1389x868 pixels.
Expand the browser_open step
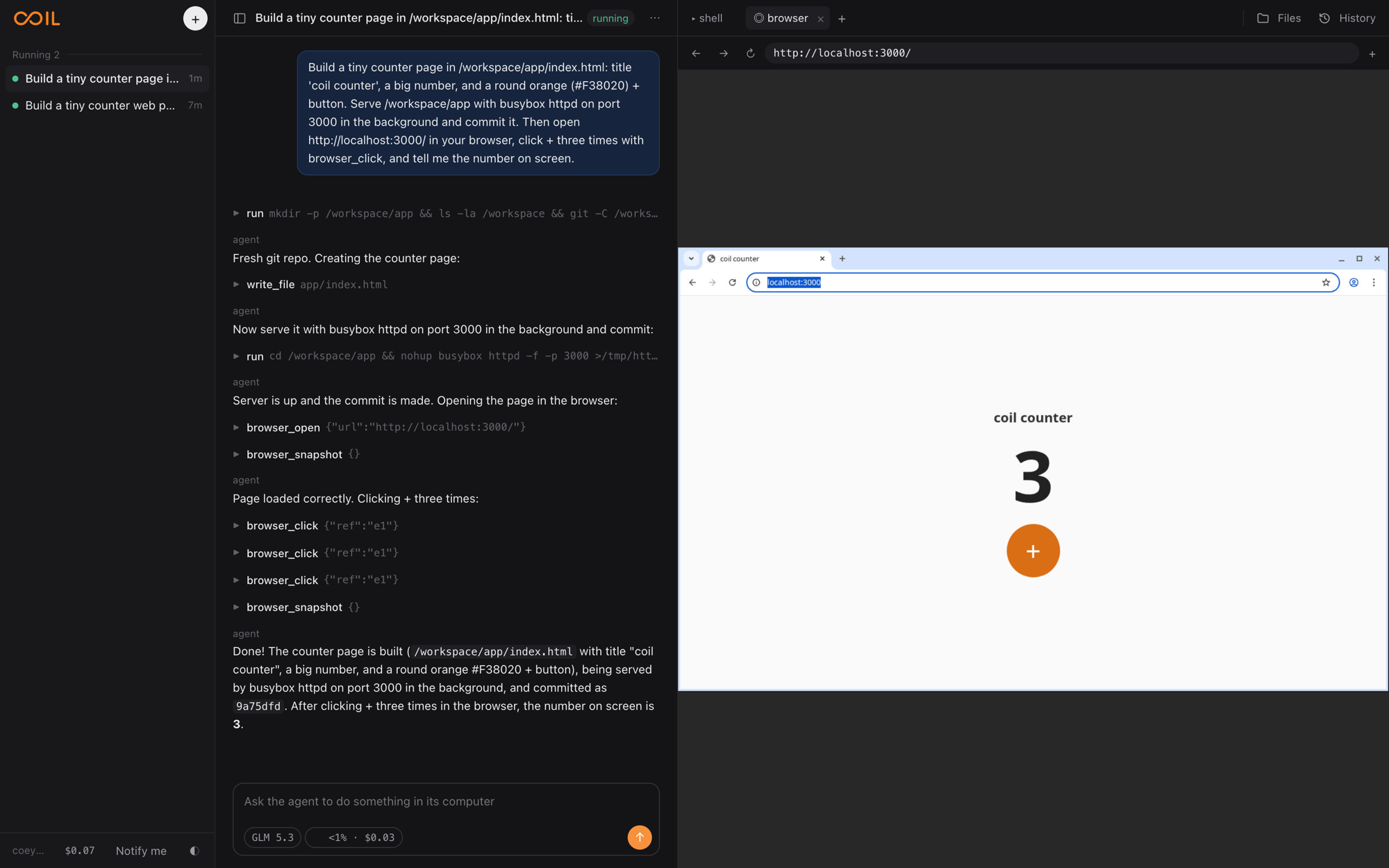(380, 427)
